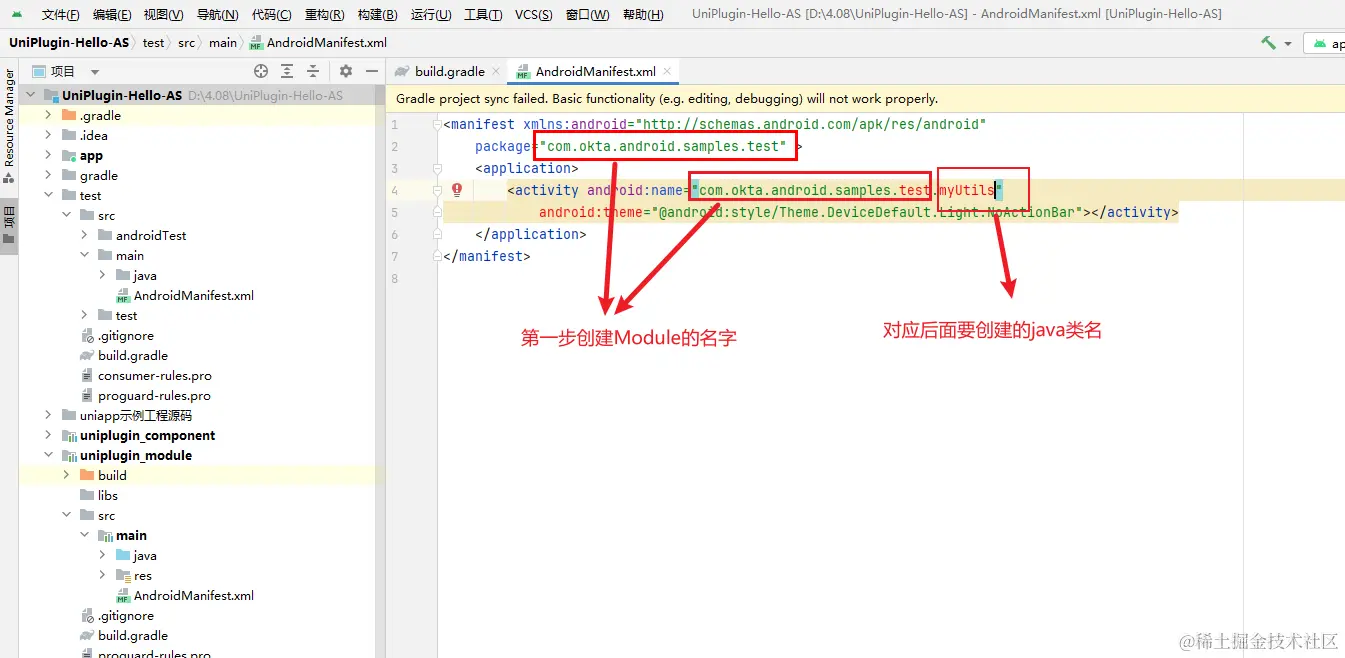Select build.gradle in the test module
The image size is (1345, 658).
click(132, 355)
